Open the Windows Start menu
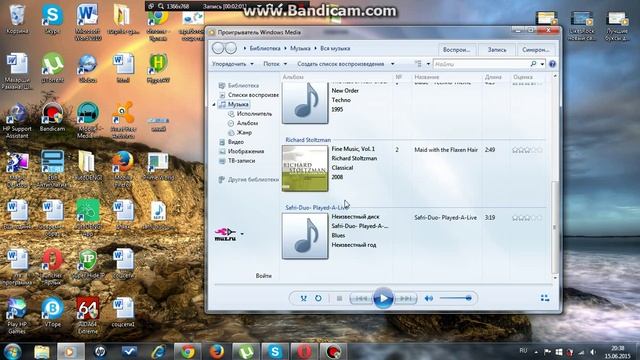Screen dimensions: 640x360 coord(12,351)
